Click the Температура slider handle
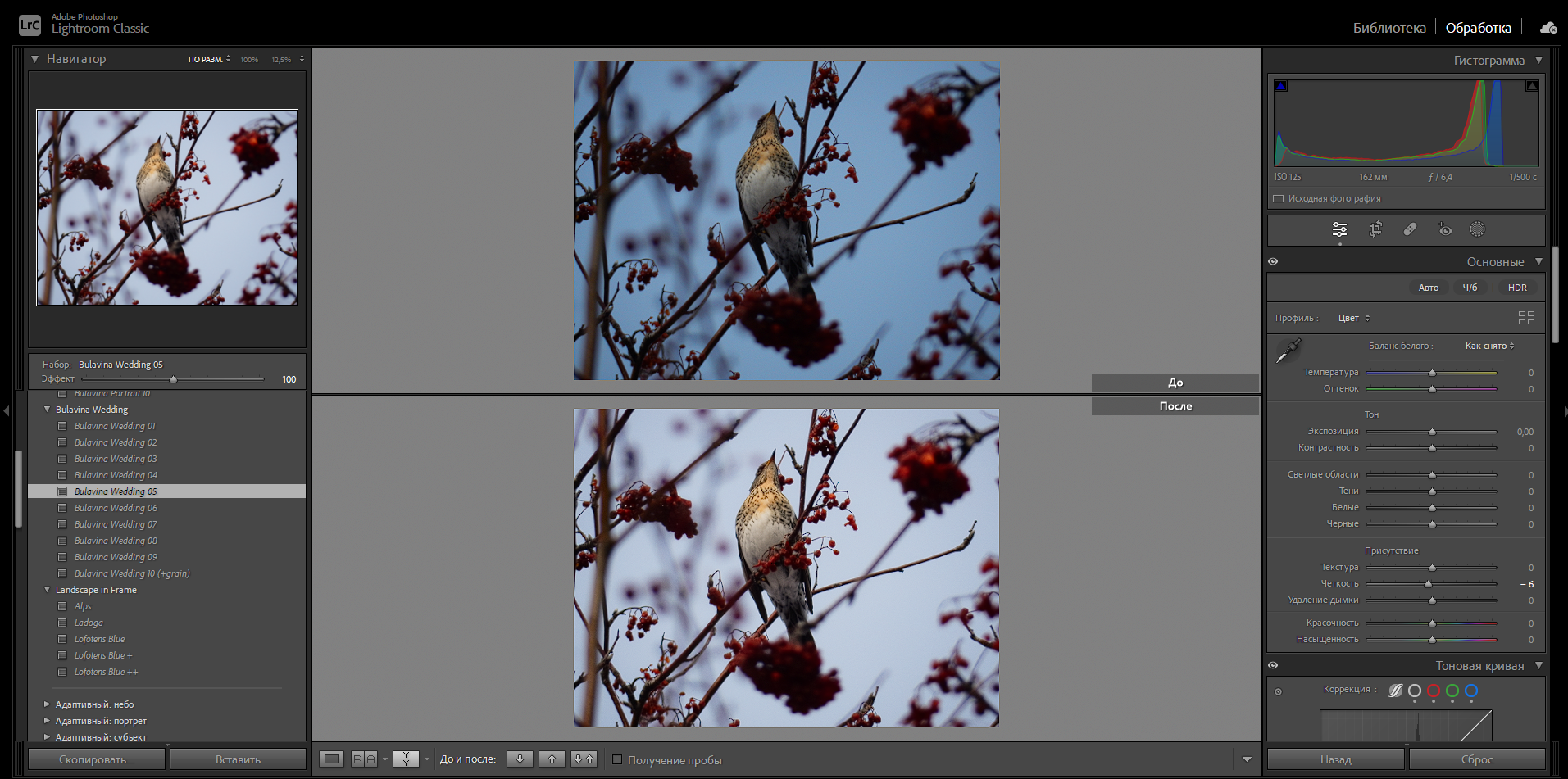Viewport: 1568px width, 779px height. tap(1432, 373)
